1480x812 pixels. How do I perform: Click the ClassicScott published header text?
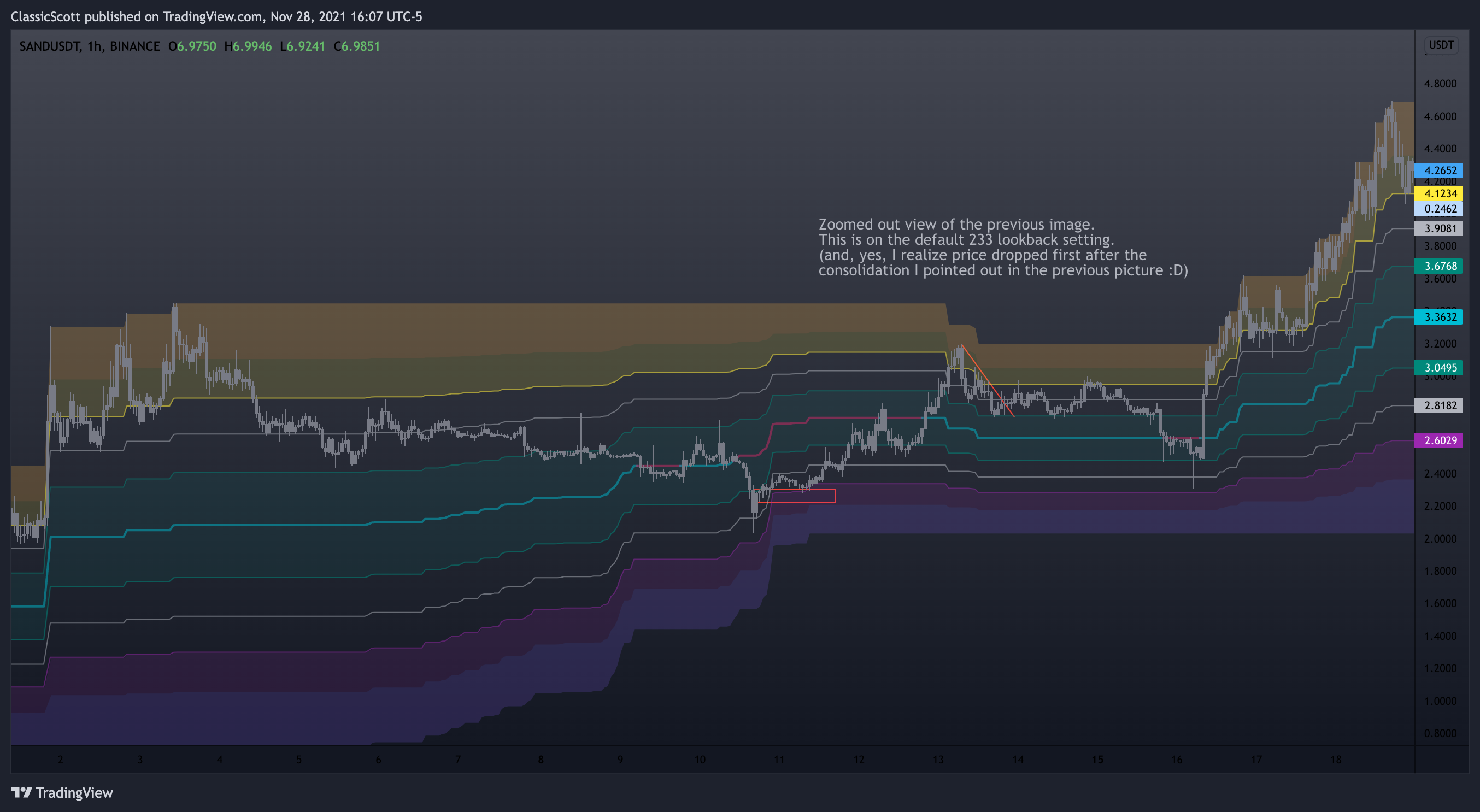(x=216, y=16)
